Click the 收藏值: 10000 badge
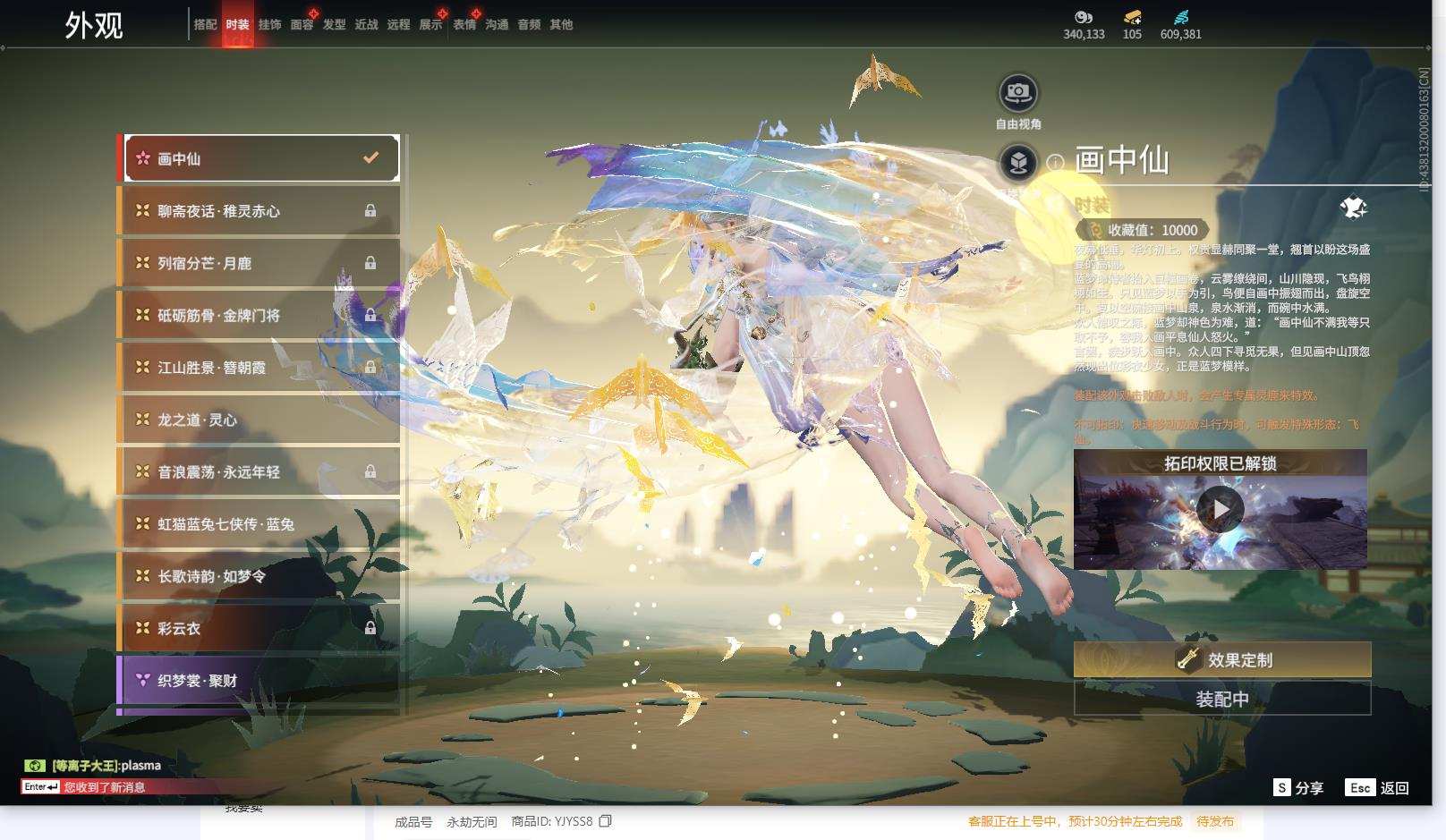 click(1143, 230)
